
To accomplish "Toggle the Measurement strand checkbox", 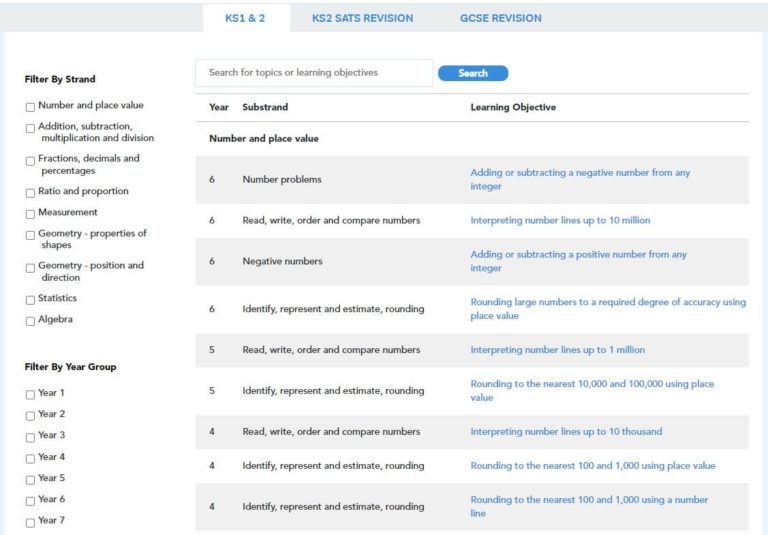I will pos(30,212).
